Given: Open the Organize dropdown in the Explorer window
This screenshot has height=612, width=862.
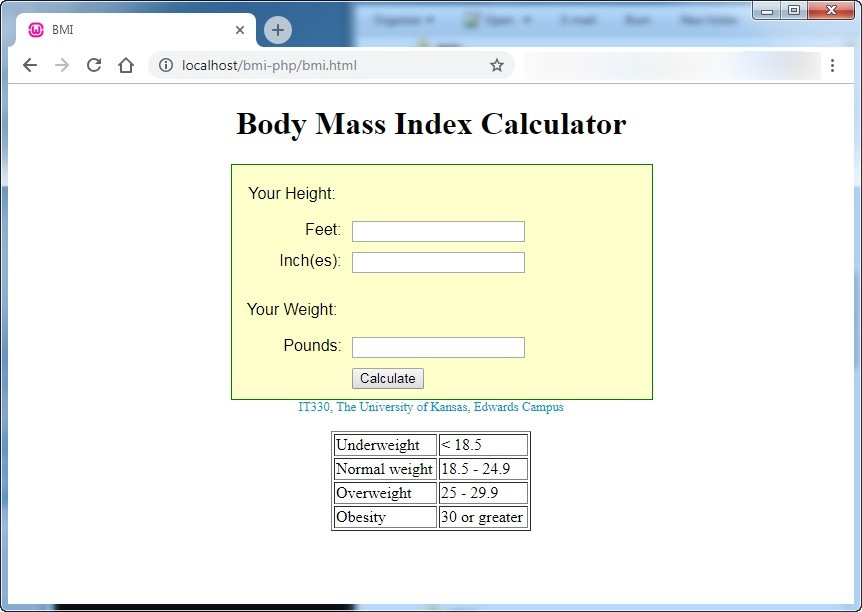Looking at the screenshot, I should click(397, 19).
